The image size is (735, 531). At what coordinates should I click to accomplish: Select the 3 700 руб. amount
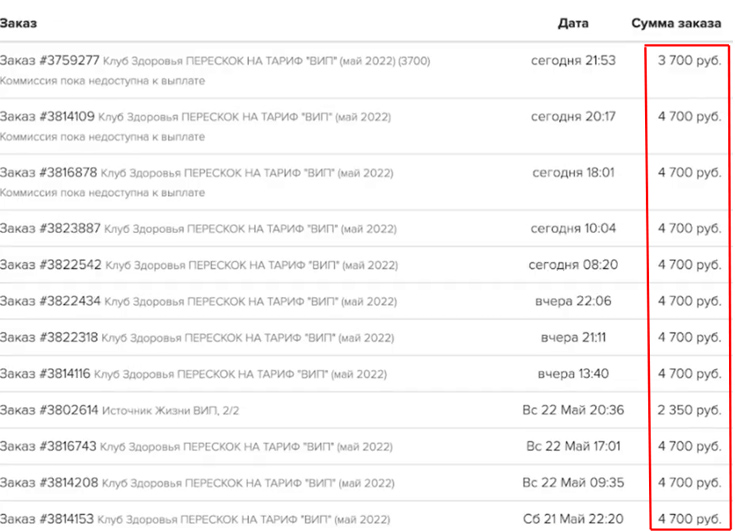pyautogui.click(x=689, y=60)
